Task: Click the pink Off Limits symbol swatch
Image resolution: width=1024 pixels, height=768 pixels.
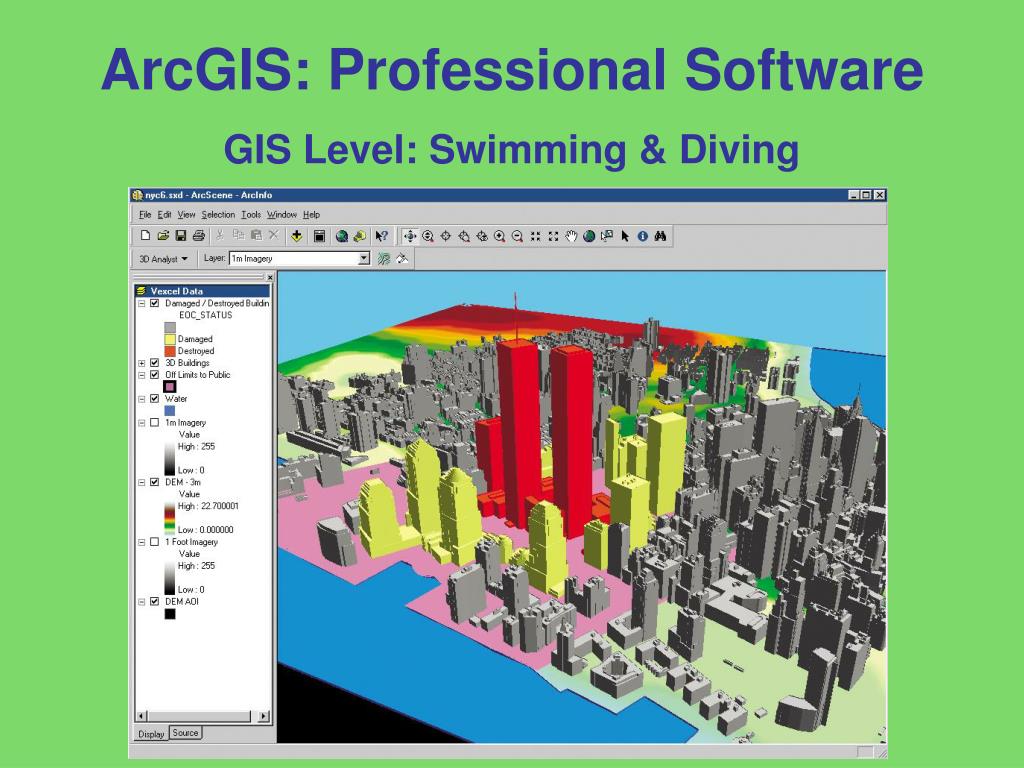Action: 170,387
